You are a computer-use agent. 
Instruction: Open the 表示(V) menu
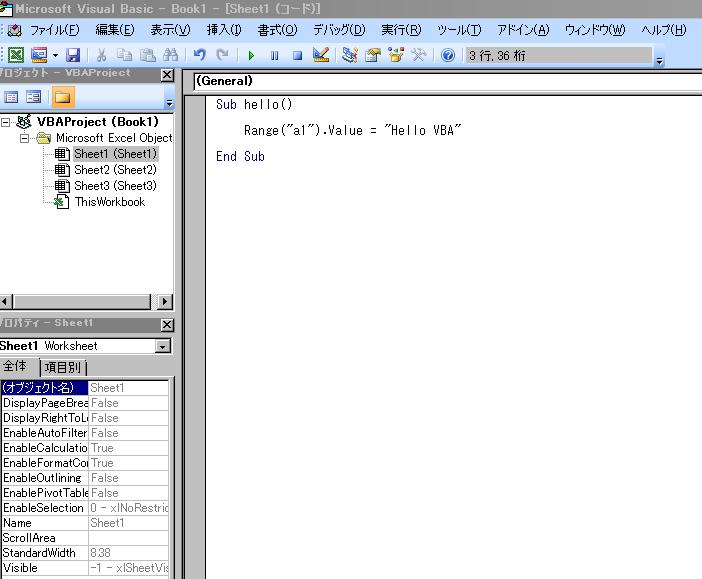(x=170, y=30)
